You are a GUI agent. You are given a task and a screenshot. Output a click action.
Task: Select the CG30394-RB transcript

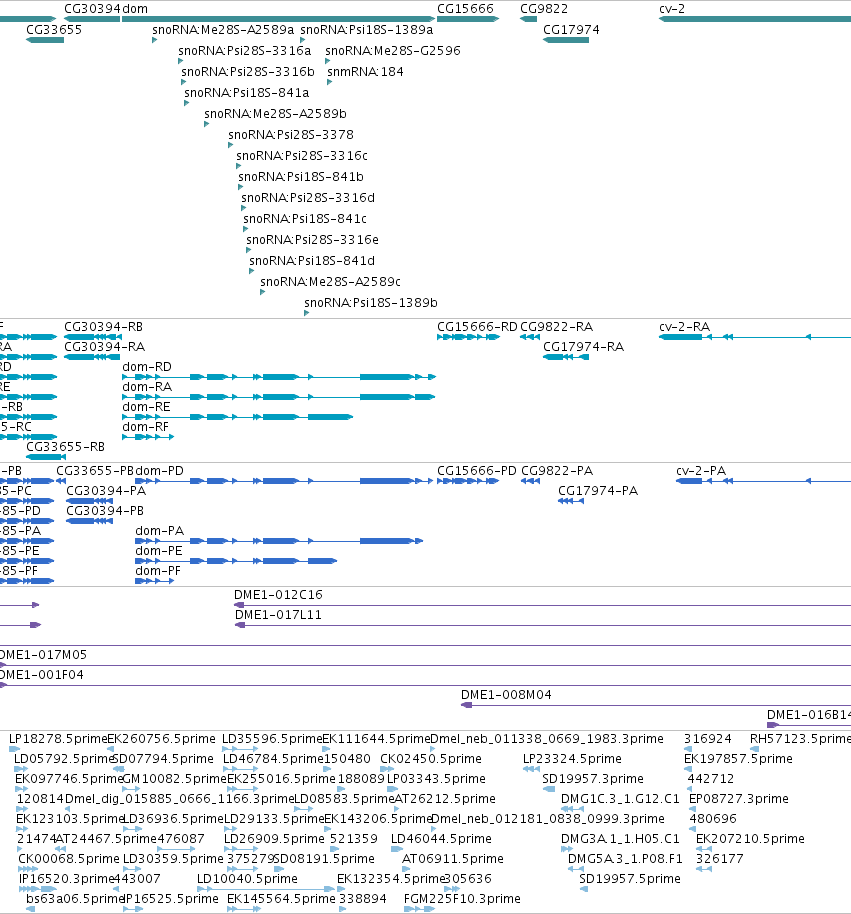coord(93,337)
